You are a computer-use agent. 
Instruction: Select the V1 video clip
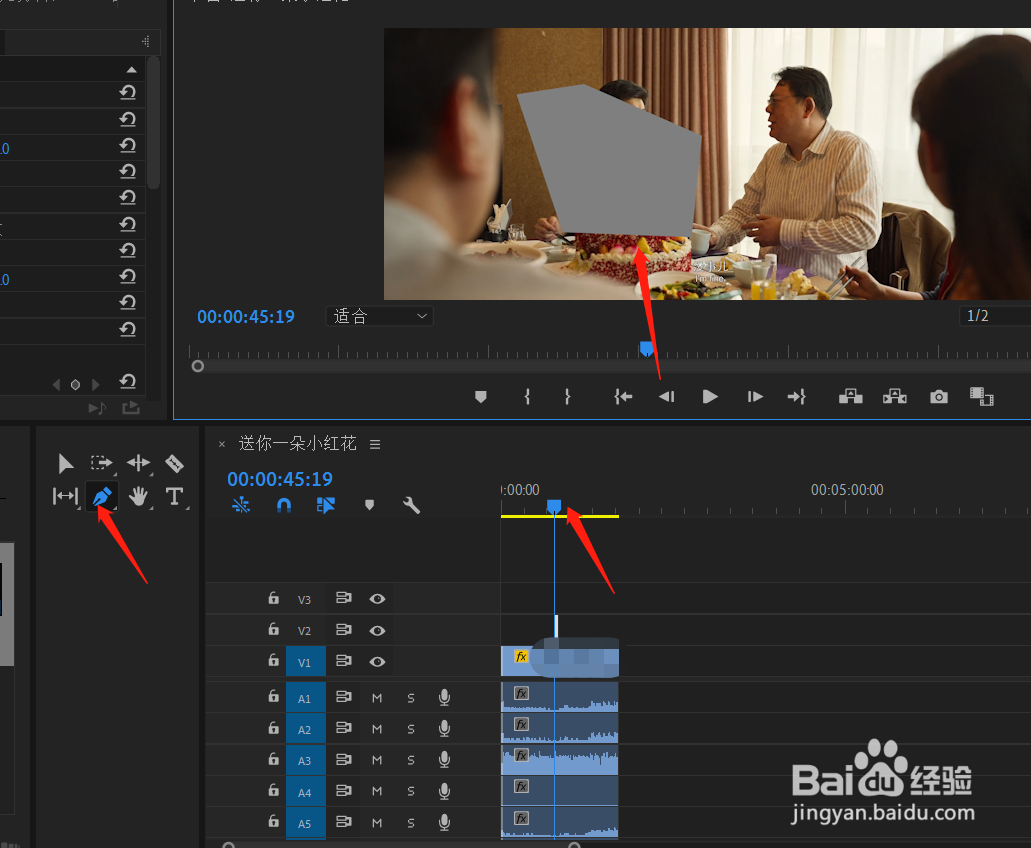[x=560, y=661]
